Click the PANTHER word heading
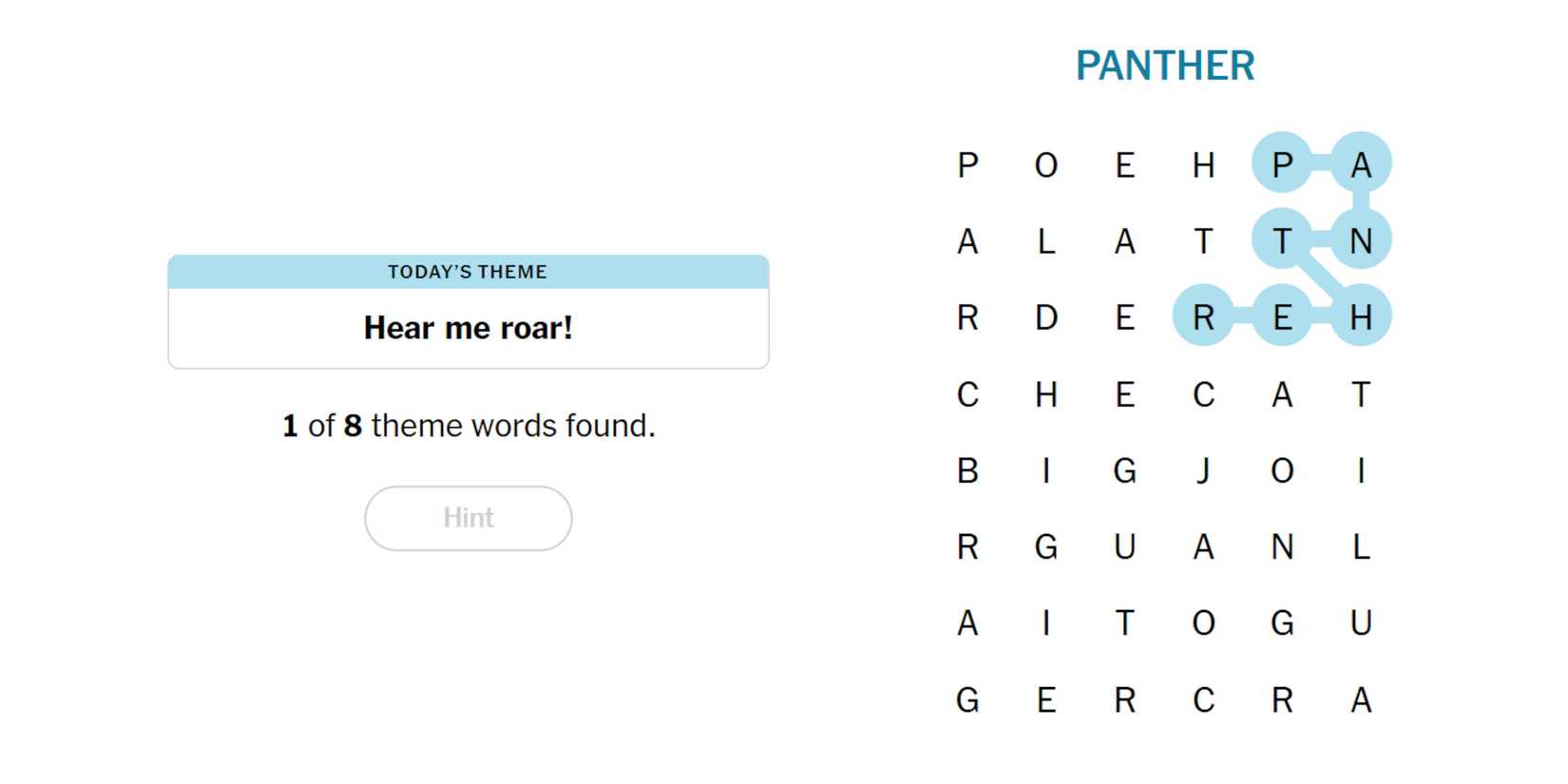The image size is (1568, 784). pyautogui.click(x=1165, y=66)
